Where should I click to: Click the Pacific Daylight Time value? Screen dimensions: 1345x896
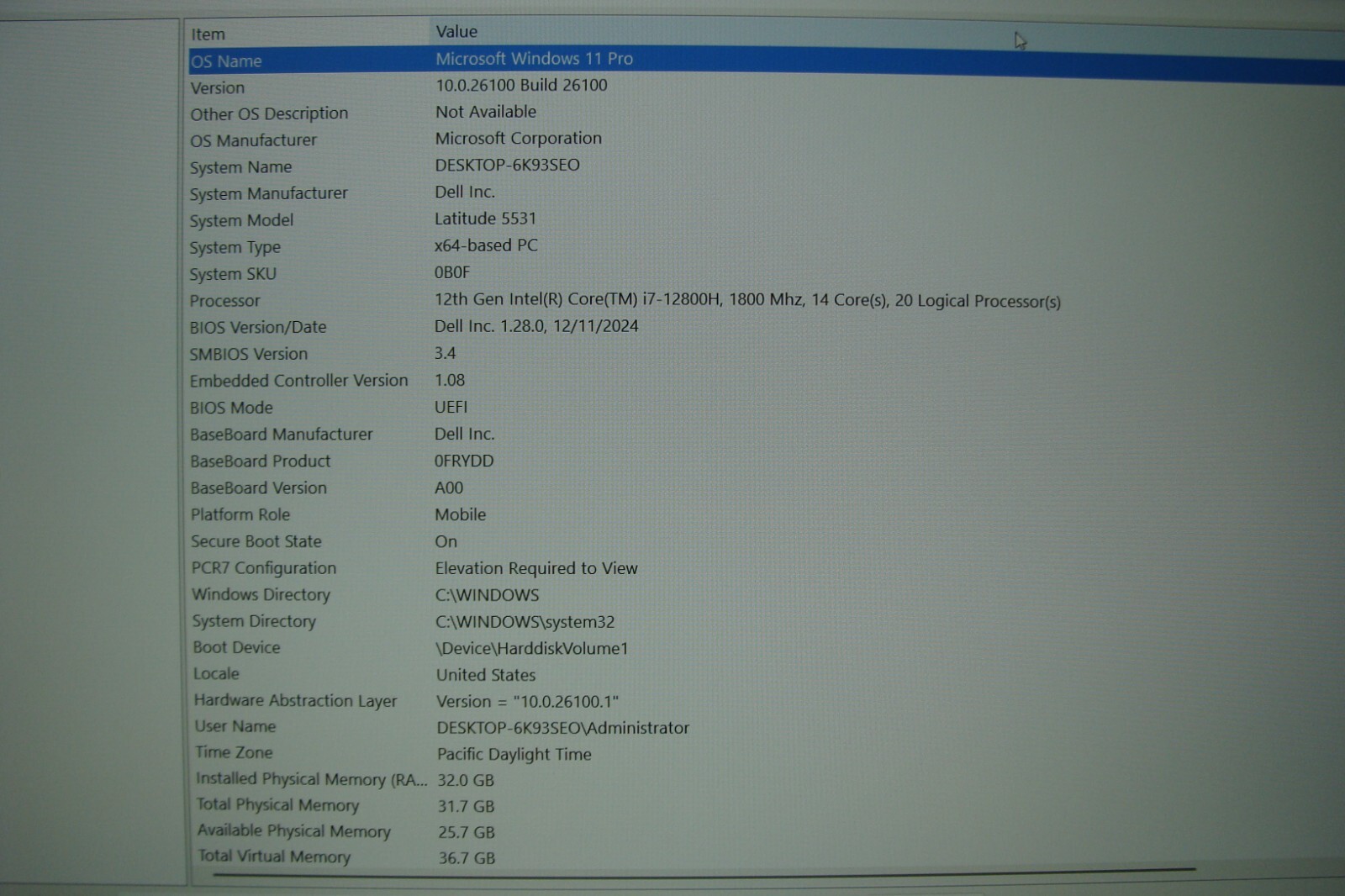(514, 755)
